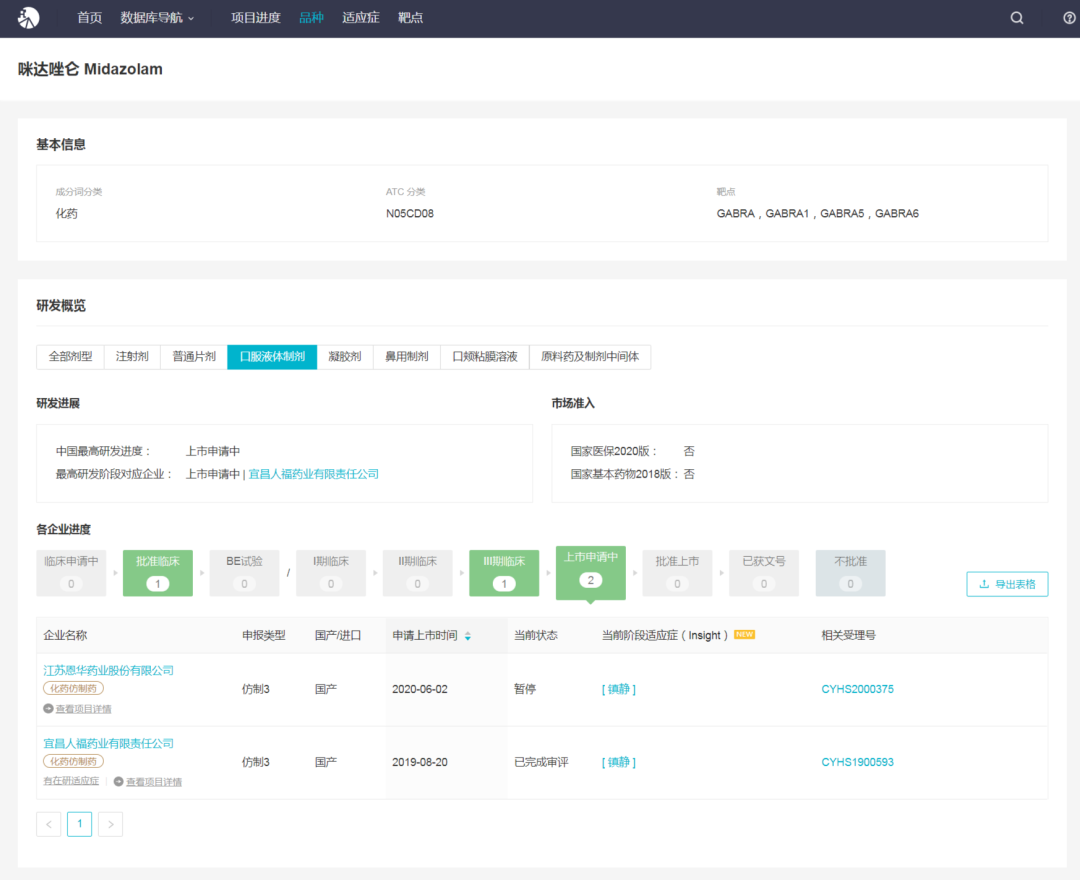This screenshot has height=880, width=1080.
Task: Go to the next page arrow
Action: (110, 824)
